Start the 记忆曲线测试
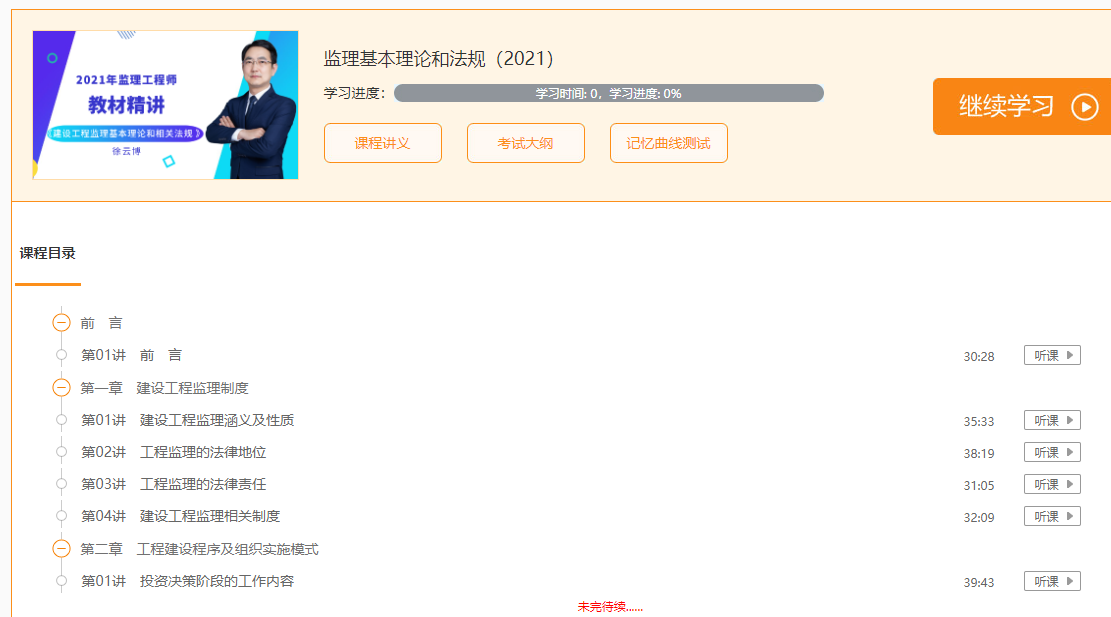Screen dimensions: 1111x617 coord(668,143)
